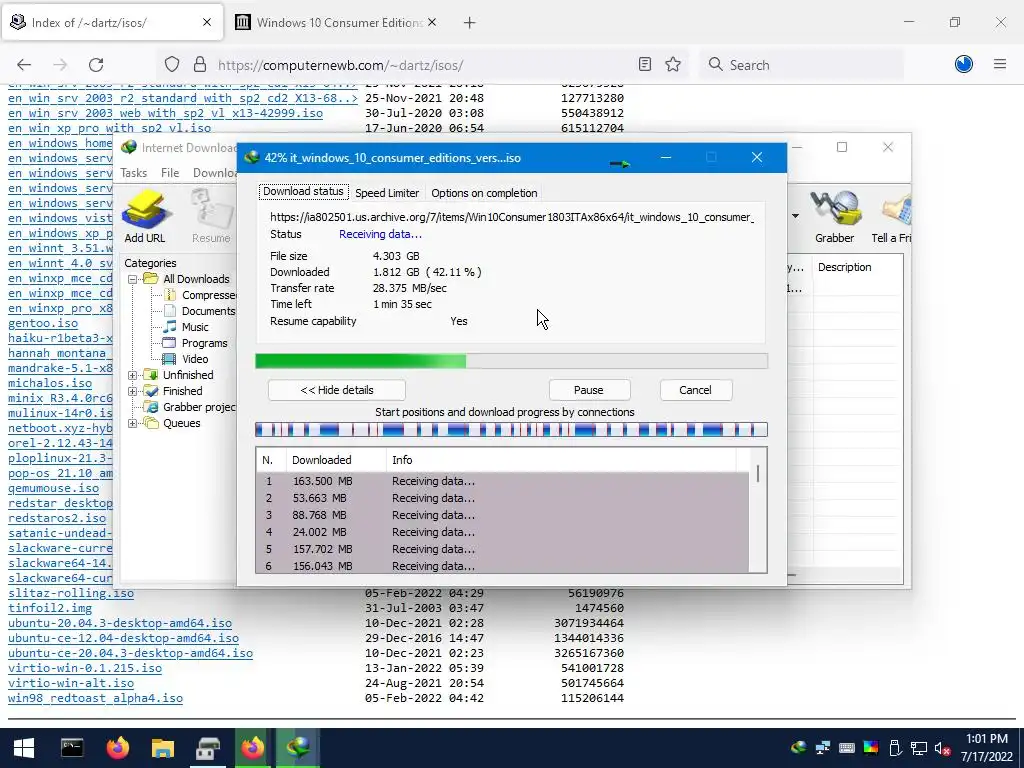1024x768 pixels.
Task: Open gentoo.iso link
Action: [43, 323]
